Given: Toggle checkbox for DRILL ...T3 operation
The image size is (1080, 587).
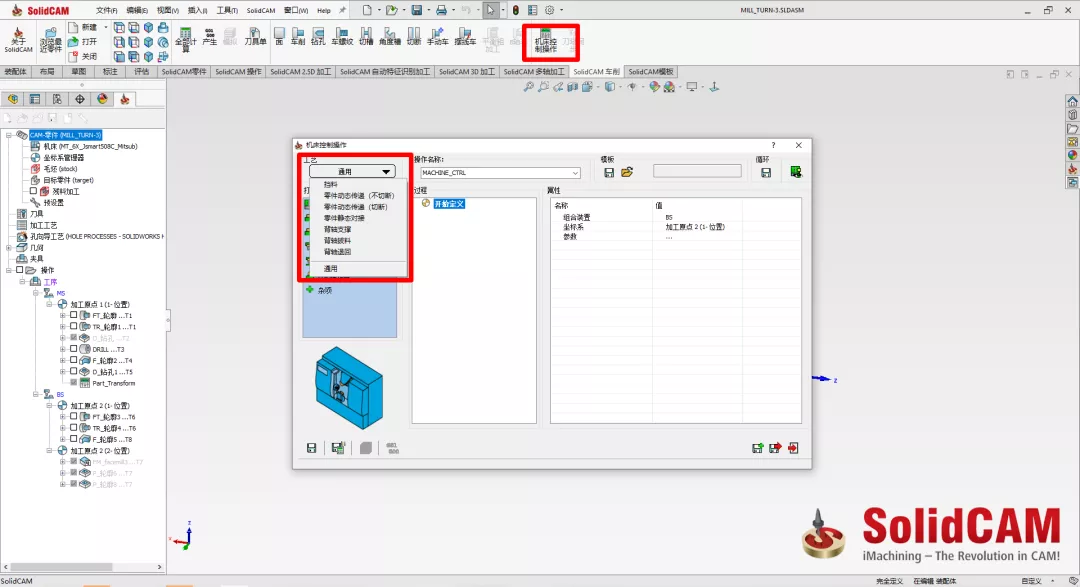Looking at the screenshot, I should pyautogui.click(x=74, y=349).
